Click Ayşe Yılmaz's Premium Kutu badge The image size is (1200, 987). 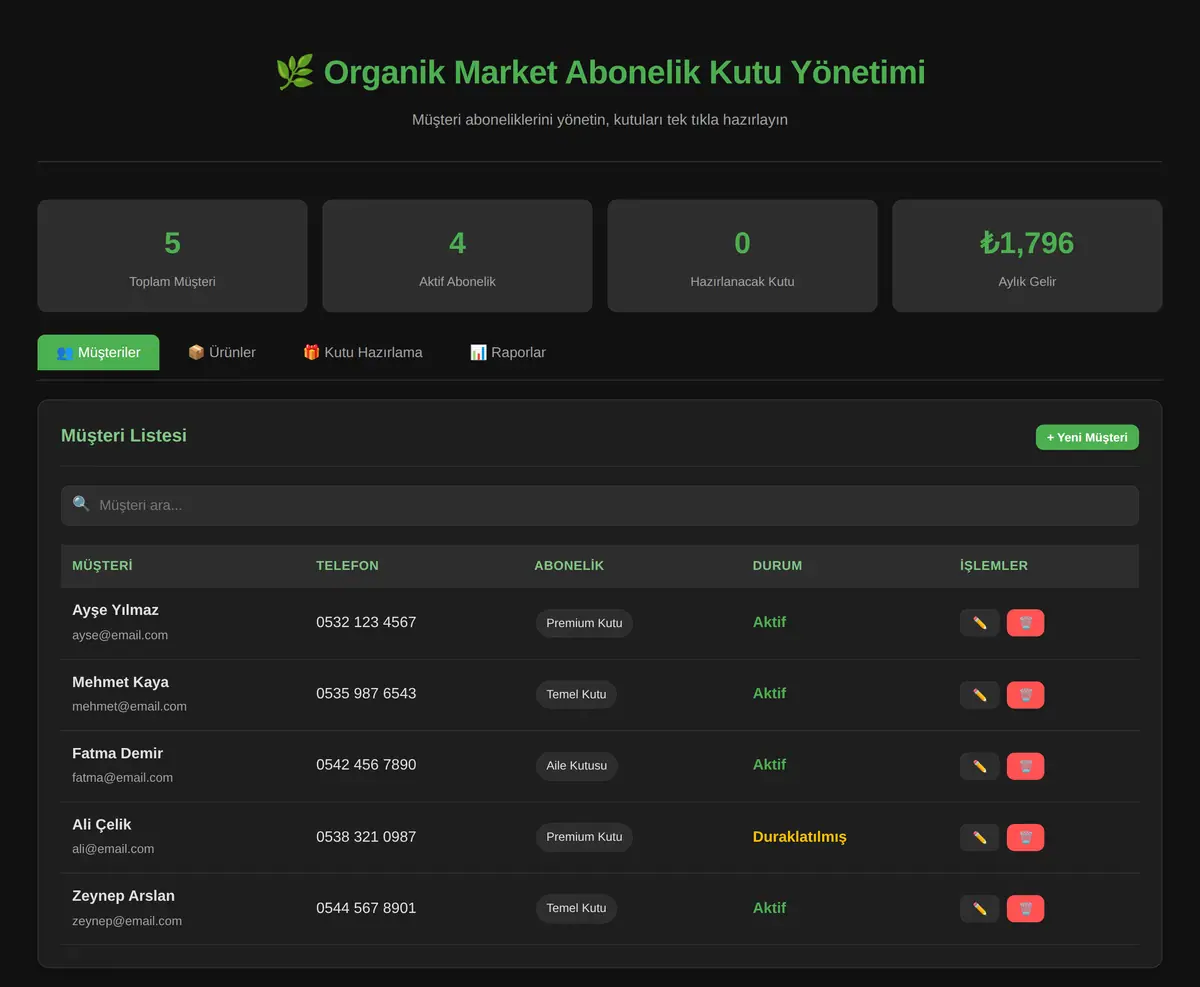click(584, 623)
